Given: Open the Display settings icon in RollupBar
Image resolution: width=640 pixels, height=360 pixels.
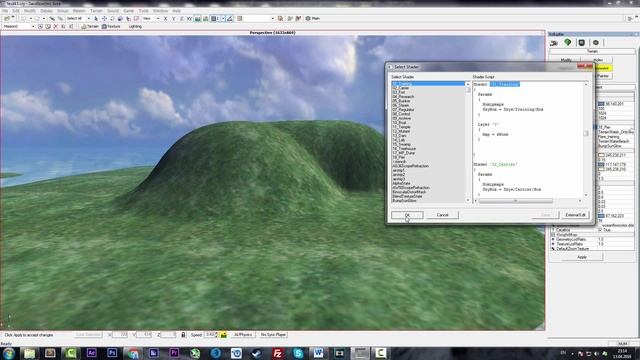Looking at the screenshot, I should point(582,43).
